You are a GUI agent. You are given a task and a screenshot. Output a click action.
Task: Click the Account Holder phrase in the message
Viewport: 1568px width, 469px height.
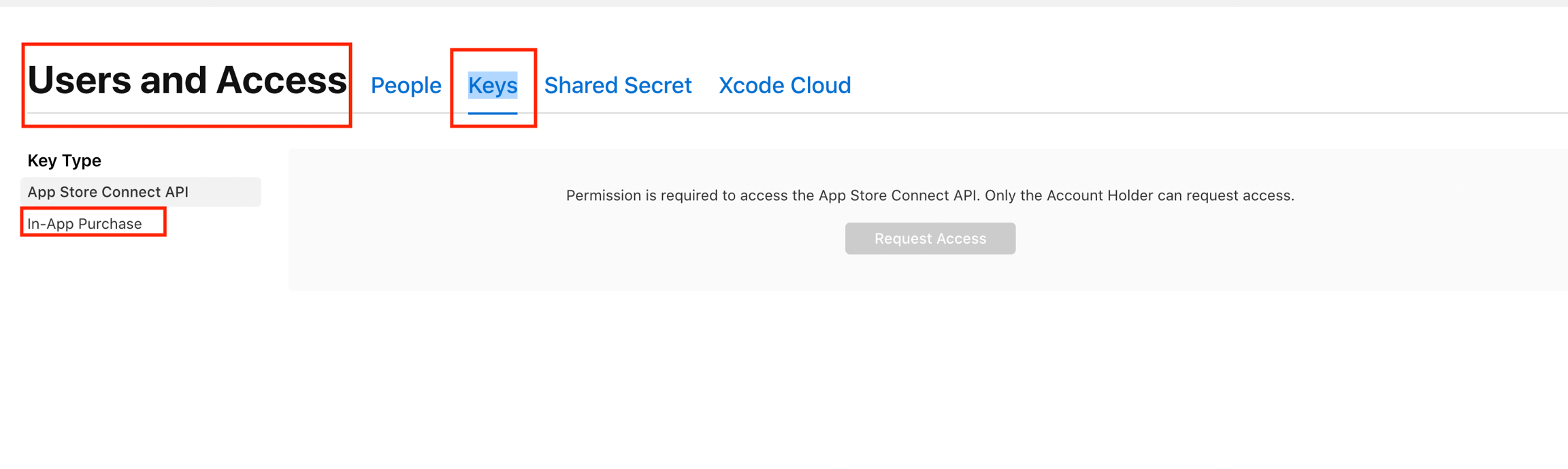click(x=1099, y=196)
